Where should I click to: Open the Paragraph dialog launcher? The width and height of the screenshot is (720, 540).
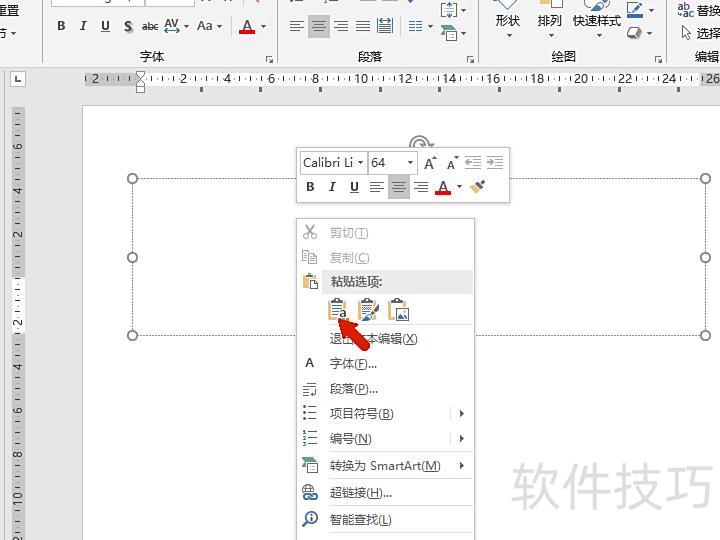coord(470,59)
